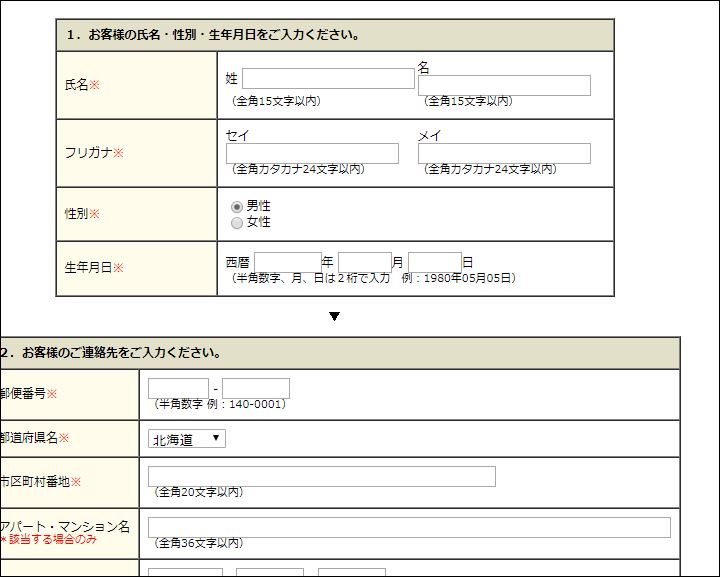Click the 姓 (last name) input field
Screen dimensions: 720x577
coord(328,78)
